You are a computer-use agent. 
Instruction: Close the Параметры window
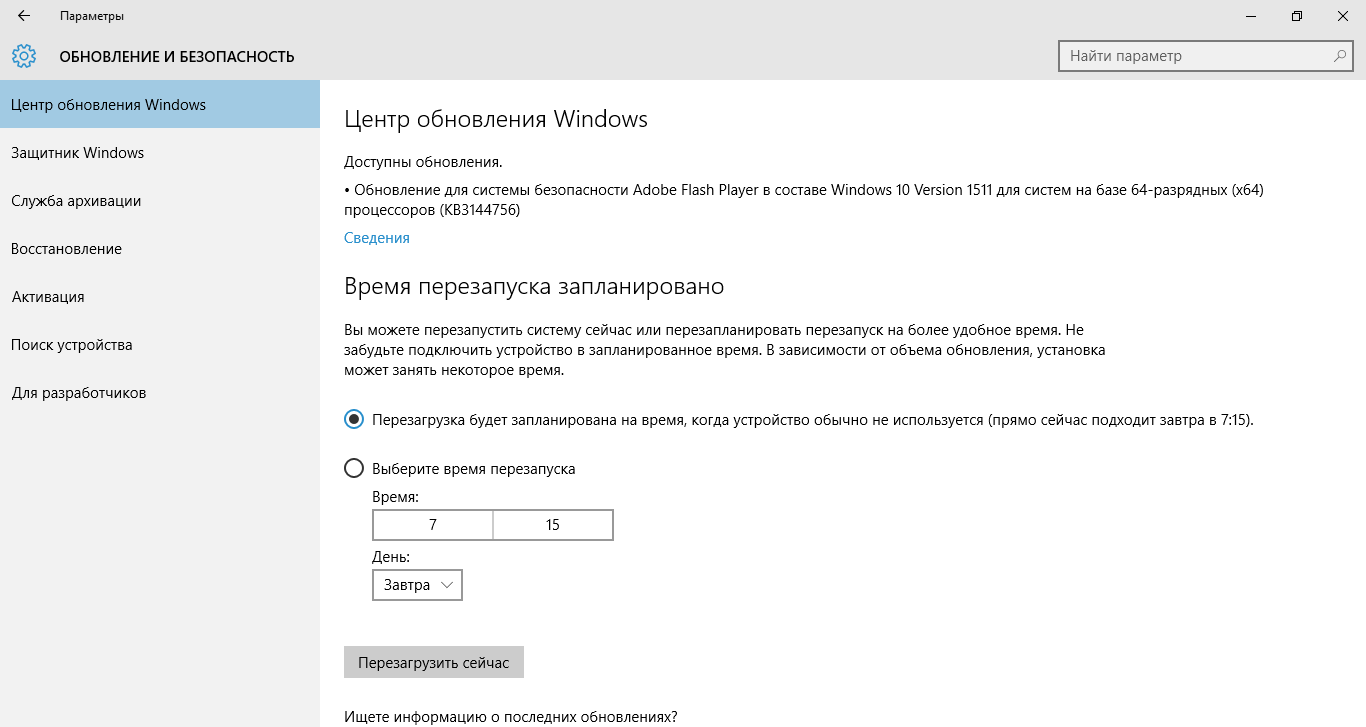tap(1343, 16)
